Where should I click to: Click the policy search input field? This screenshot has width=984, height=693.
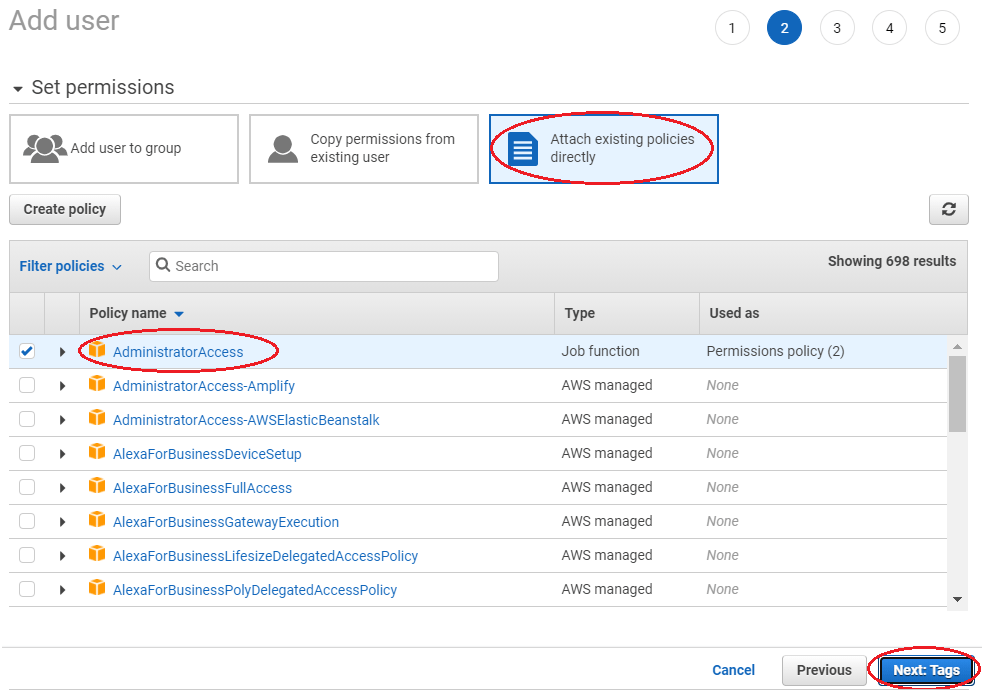324,266
